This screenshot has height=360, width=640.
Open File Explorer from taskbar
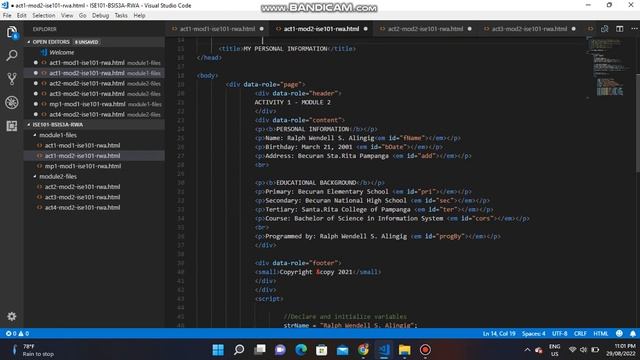click(404, 350)
